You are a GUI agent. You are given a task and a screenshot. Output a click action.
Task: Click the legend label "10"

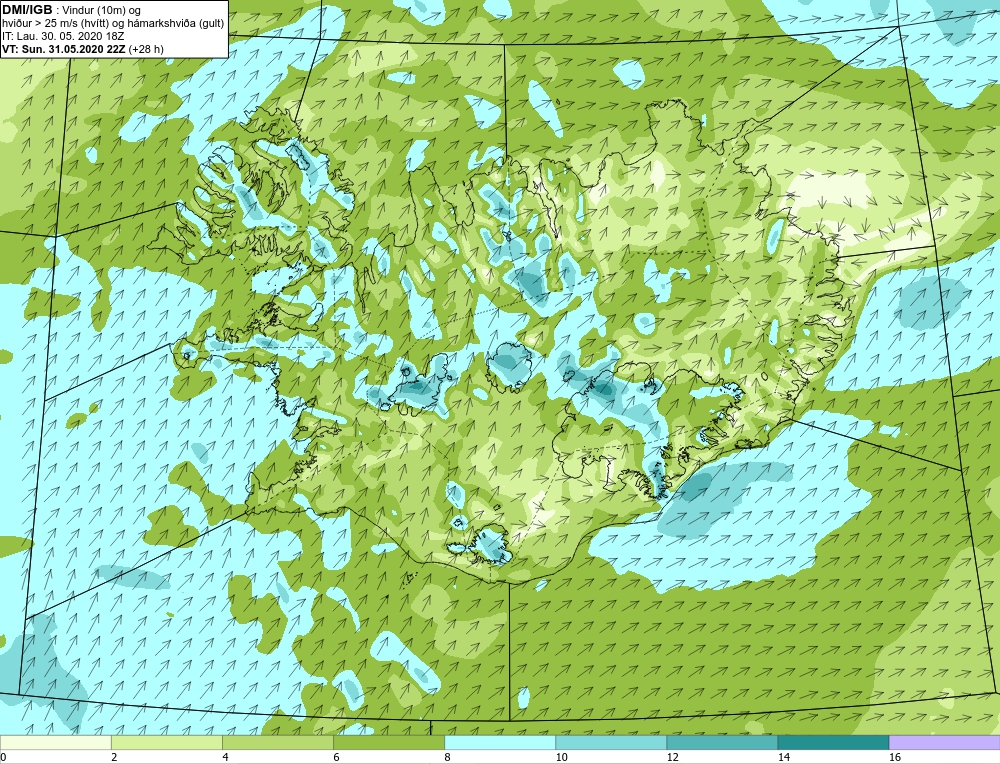click(x=561, y=757)
